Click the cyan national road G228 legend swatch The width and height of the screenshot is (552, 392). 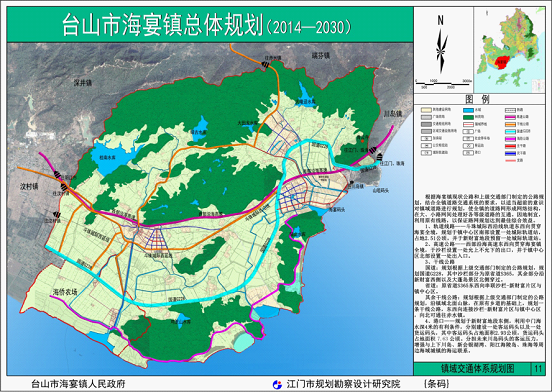click(x=510, y=132)
